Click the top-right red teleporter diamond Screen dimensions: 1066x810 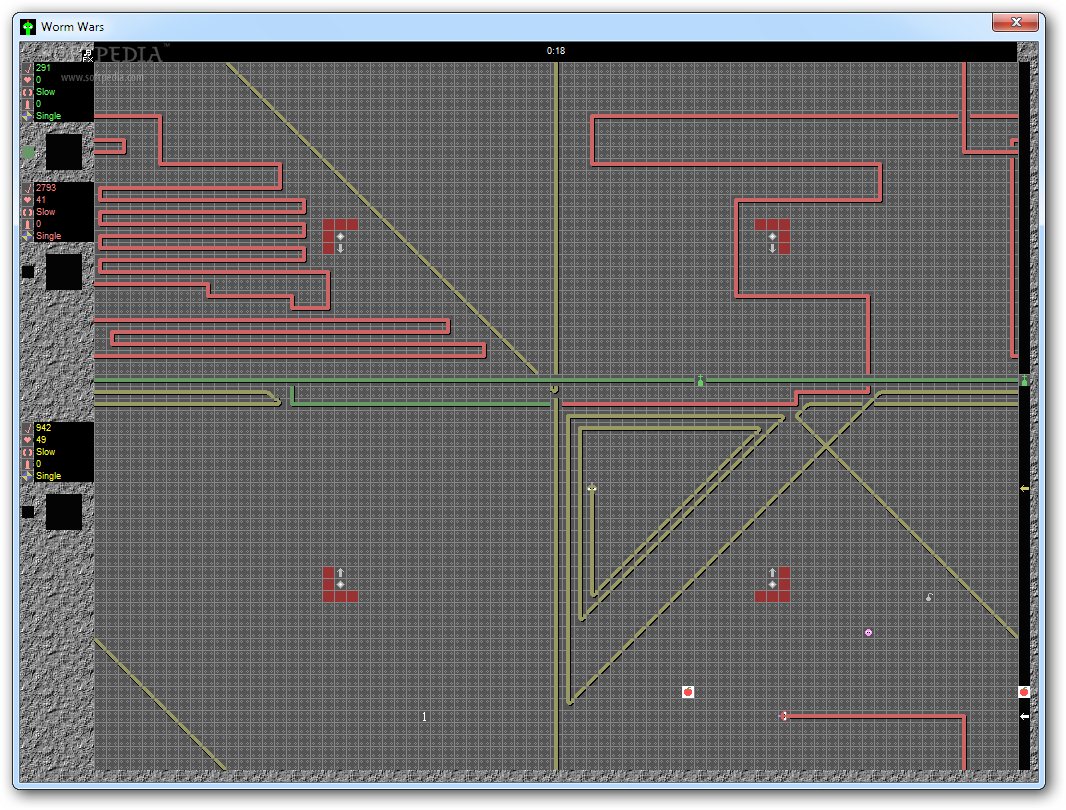772,237
